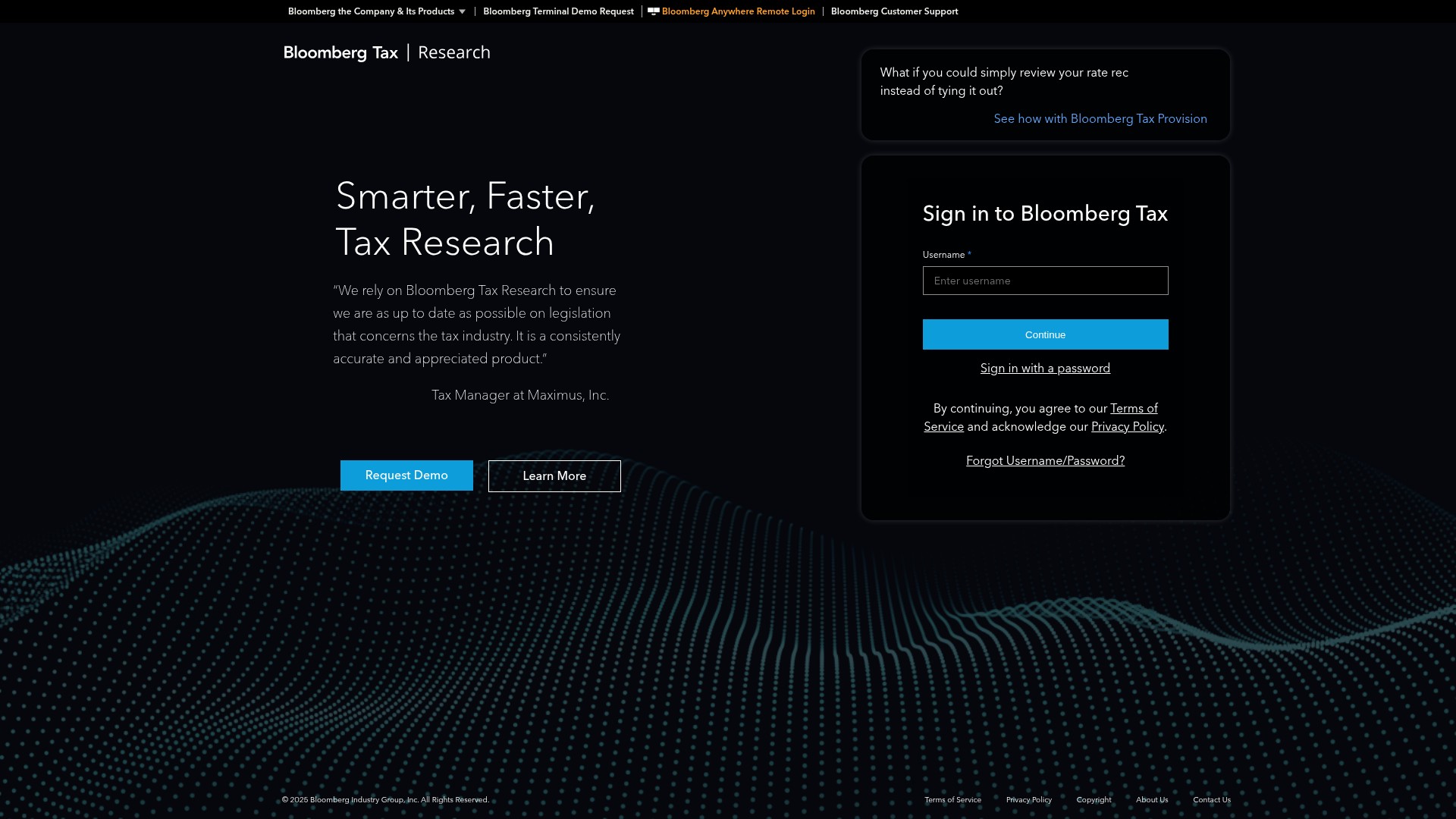The image size is (1456, 819).
Task: Open footer Copyright link
Action: coord(1094,800)
